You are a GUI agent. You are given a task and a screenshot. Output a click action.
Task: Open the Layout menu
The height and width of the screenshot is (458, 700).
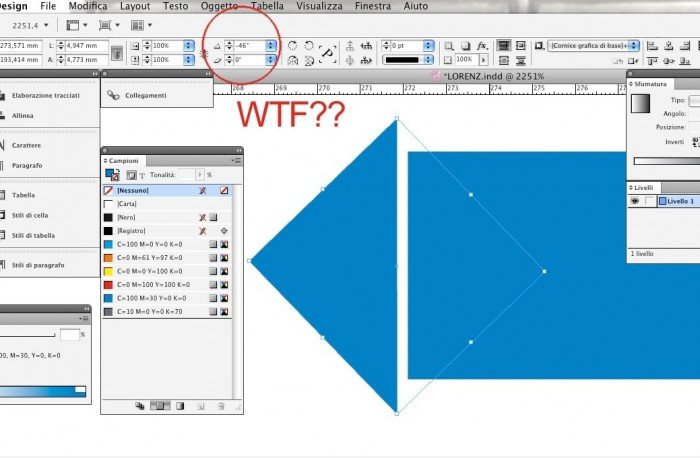135,6
